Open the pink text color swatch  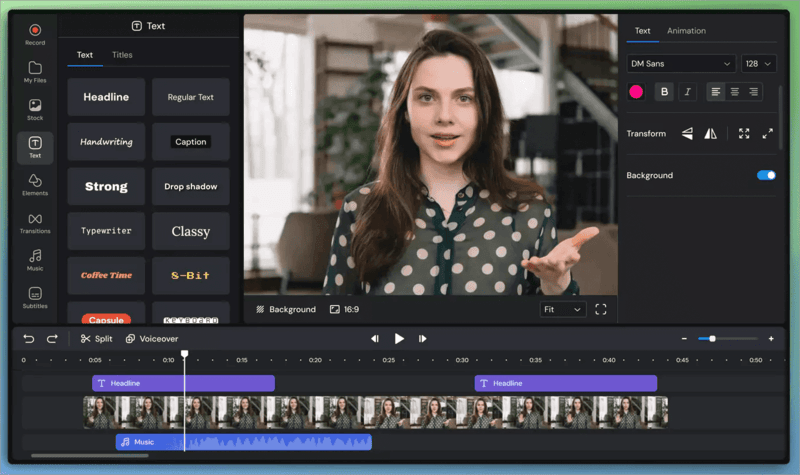coord(636,92)
